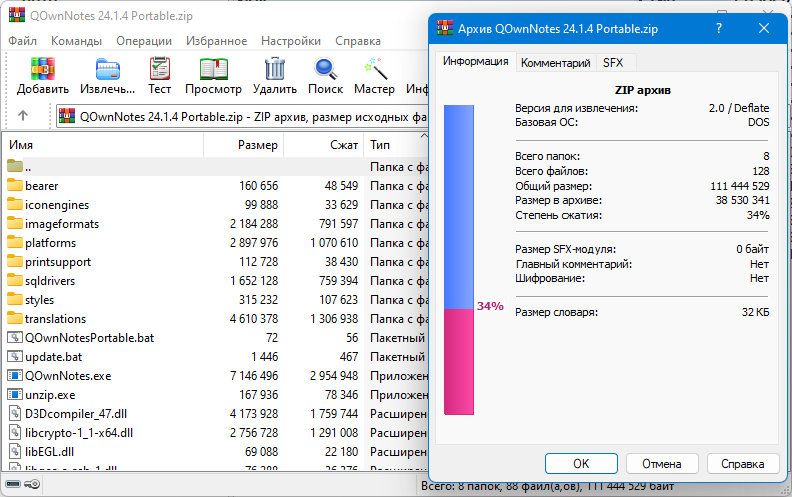This screenshot has width=792, height=497.
Task: Select the QOwnNotes.exe application icon
Action: point(15,375)
